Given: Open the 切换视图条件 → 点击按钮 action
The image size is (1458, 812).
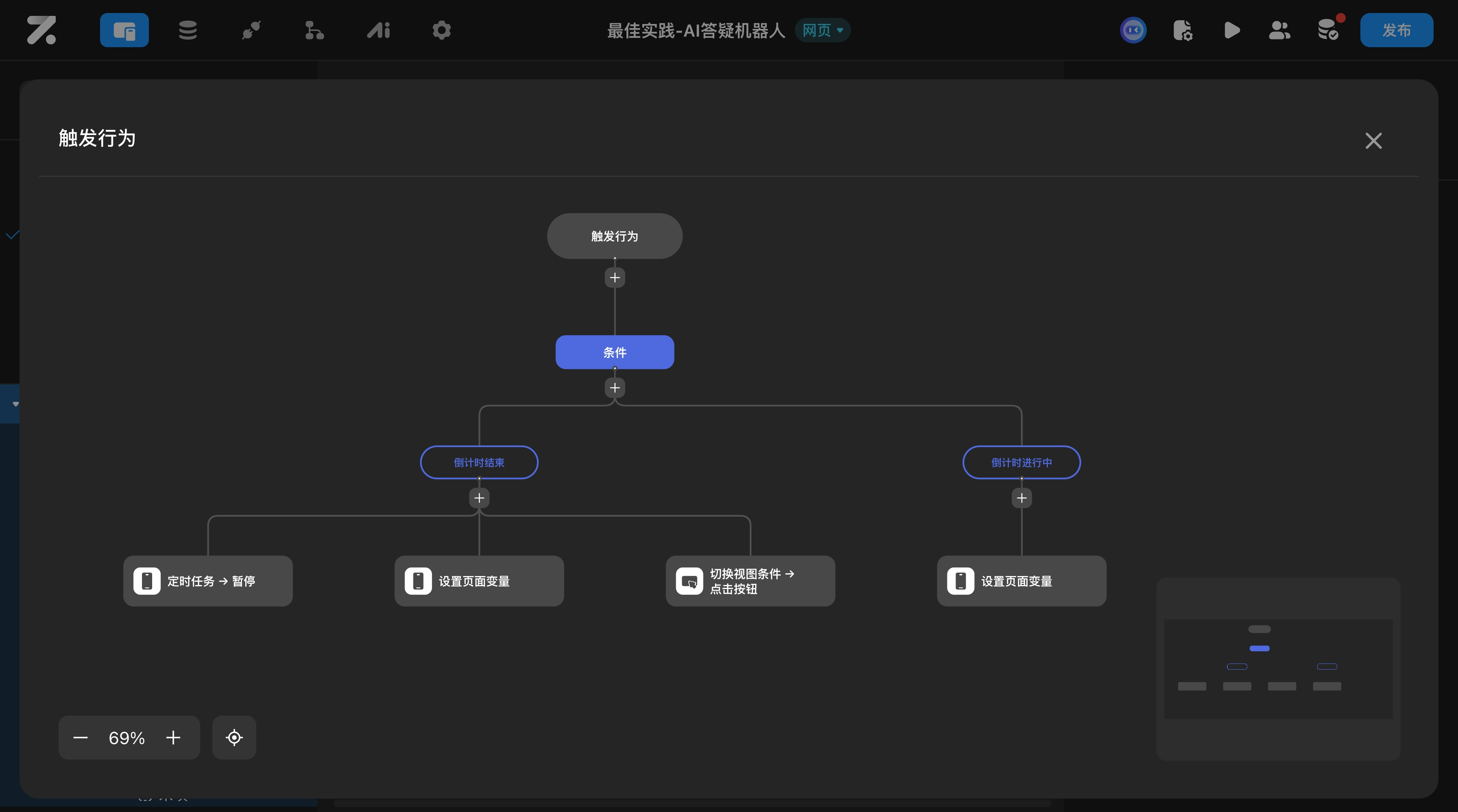Looking at the screenshot, I should [x=750, y=581].
